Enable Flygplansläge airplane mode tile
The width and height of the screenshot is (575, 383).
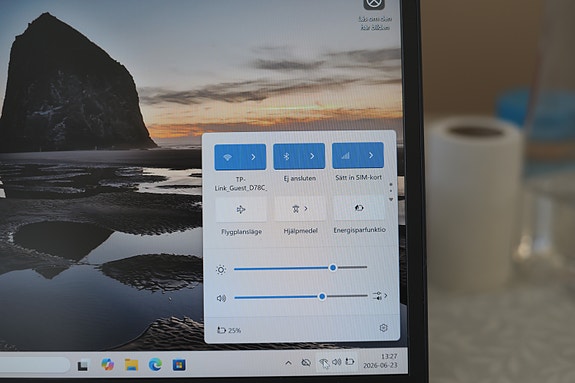(241, 209)
